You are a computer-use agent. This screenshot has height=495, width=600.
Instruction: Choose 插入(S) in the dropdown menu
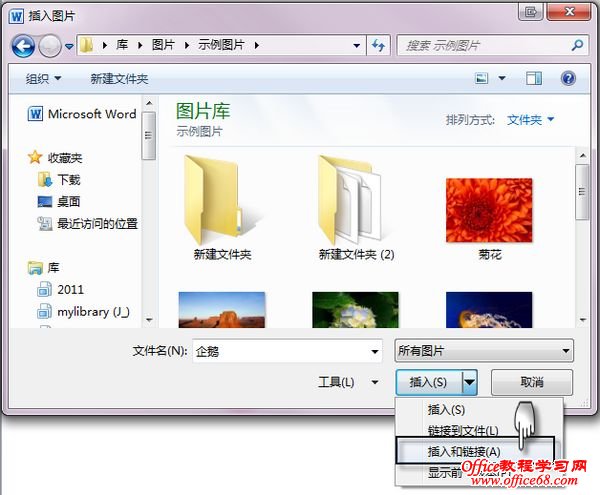(446, 410)
